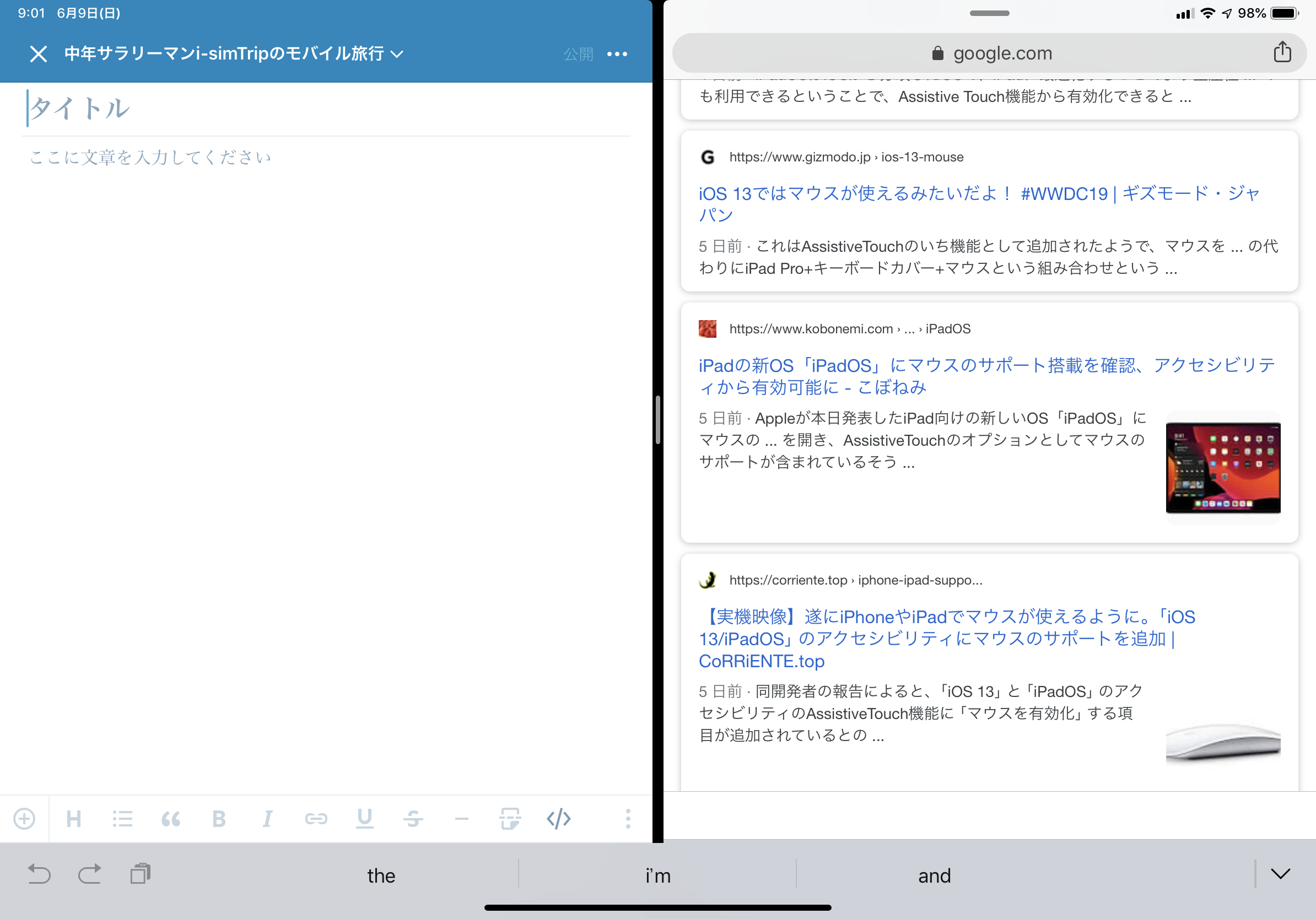
Task: Tap the kobonemi red favicon
Action: [x=708, y=329]
